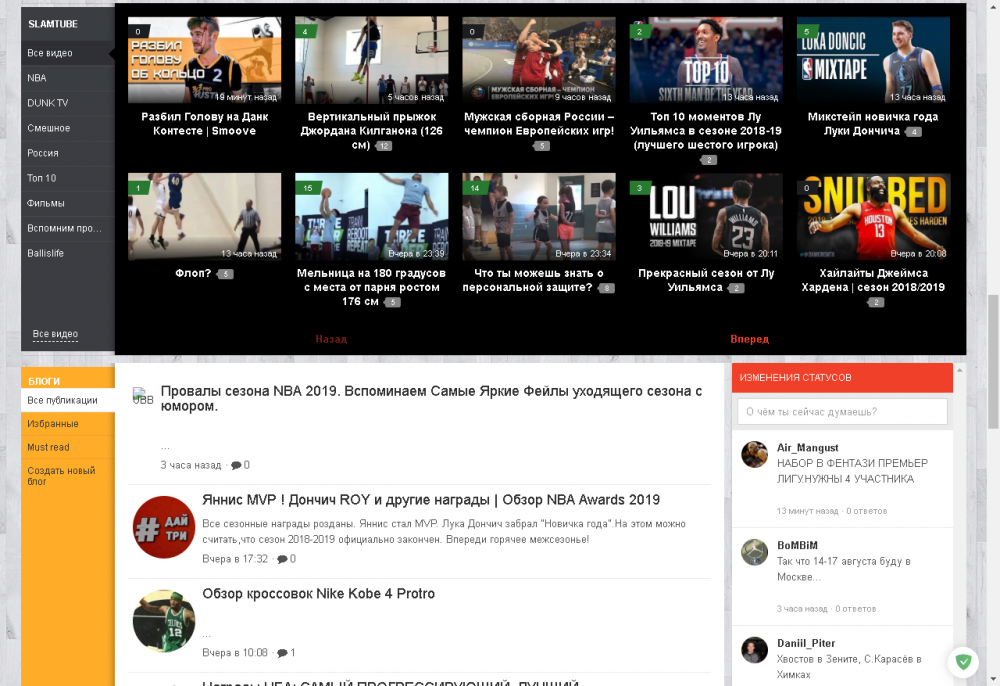Open DUNK TV video category
The width and height of the screenshot is (1000, 686).
[47, 103]
